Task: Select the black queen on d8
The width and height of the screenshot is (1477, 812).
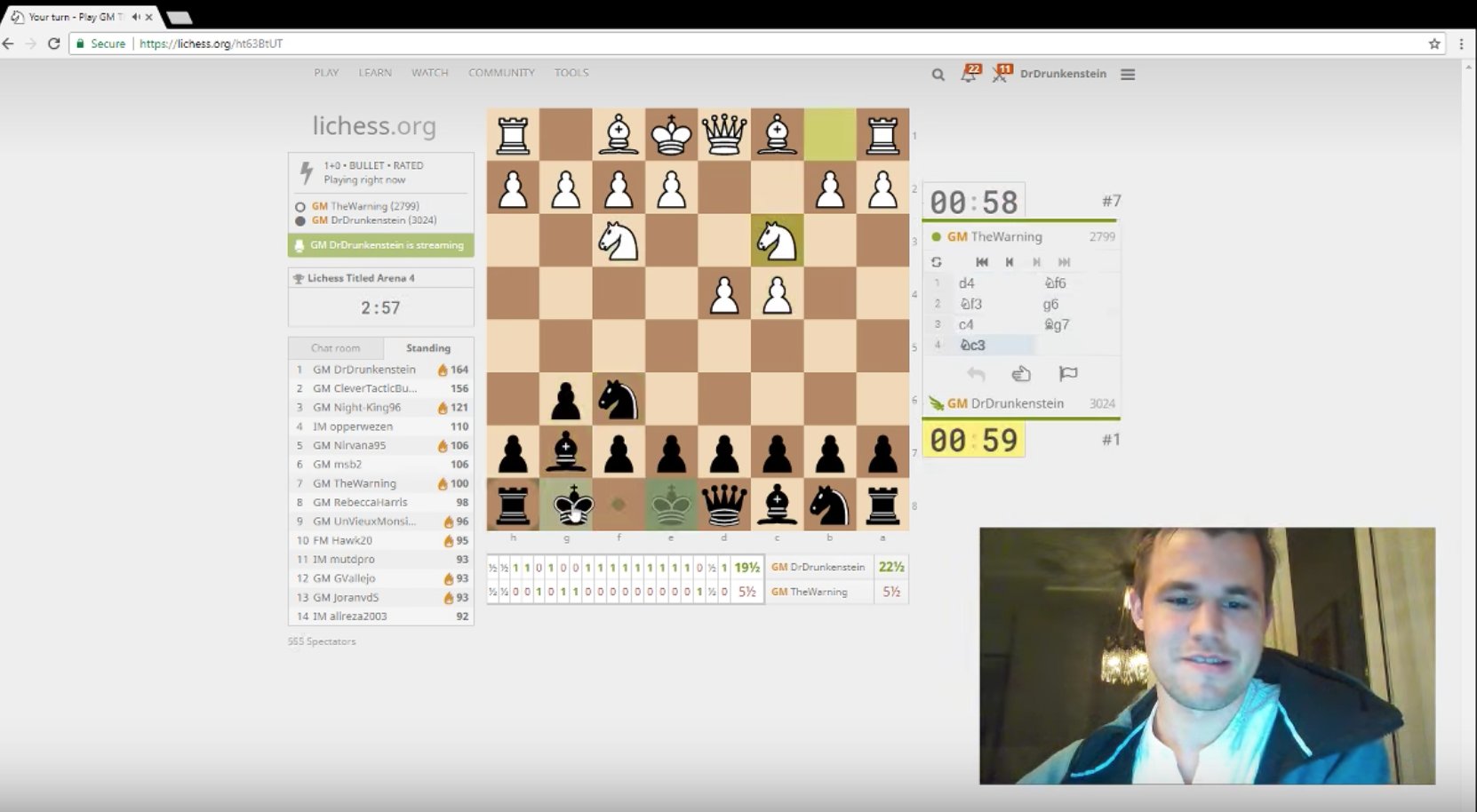Action: coord(724,505)
